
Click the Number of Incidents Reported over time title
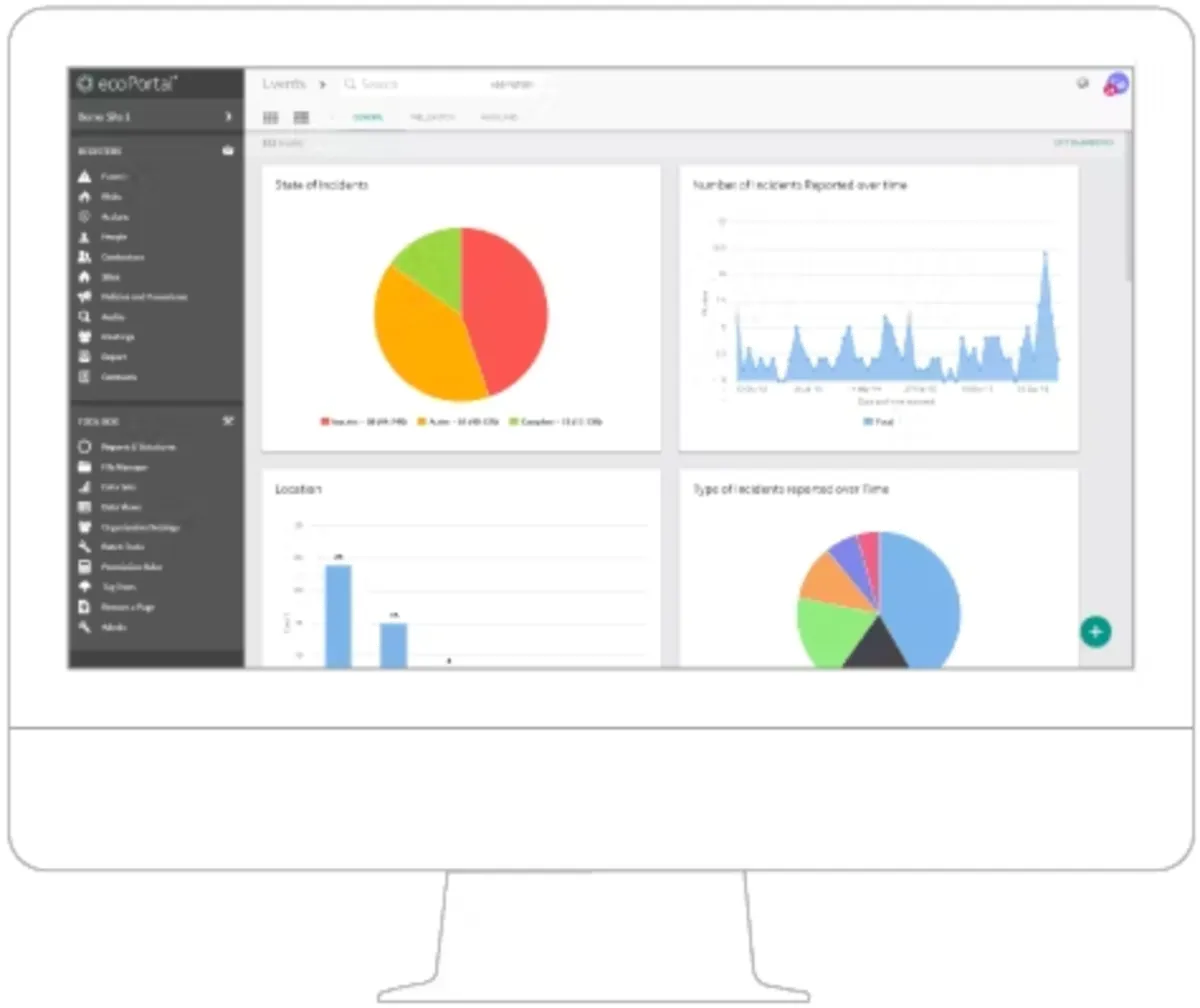point(800,185)
